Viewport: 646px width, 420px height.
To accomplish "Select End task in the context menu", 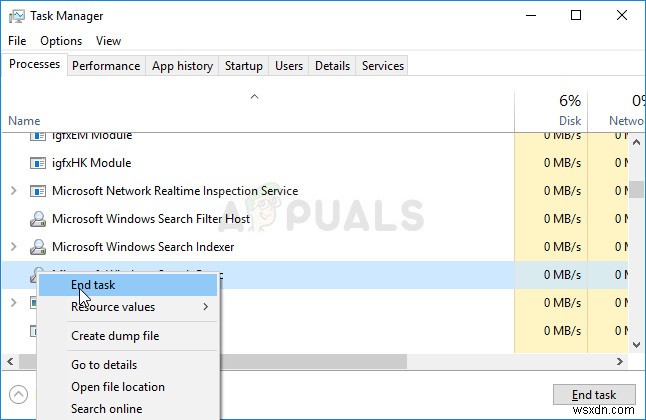I will pyautogui.click(x=93, y=285).
